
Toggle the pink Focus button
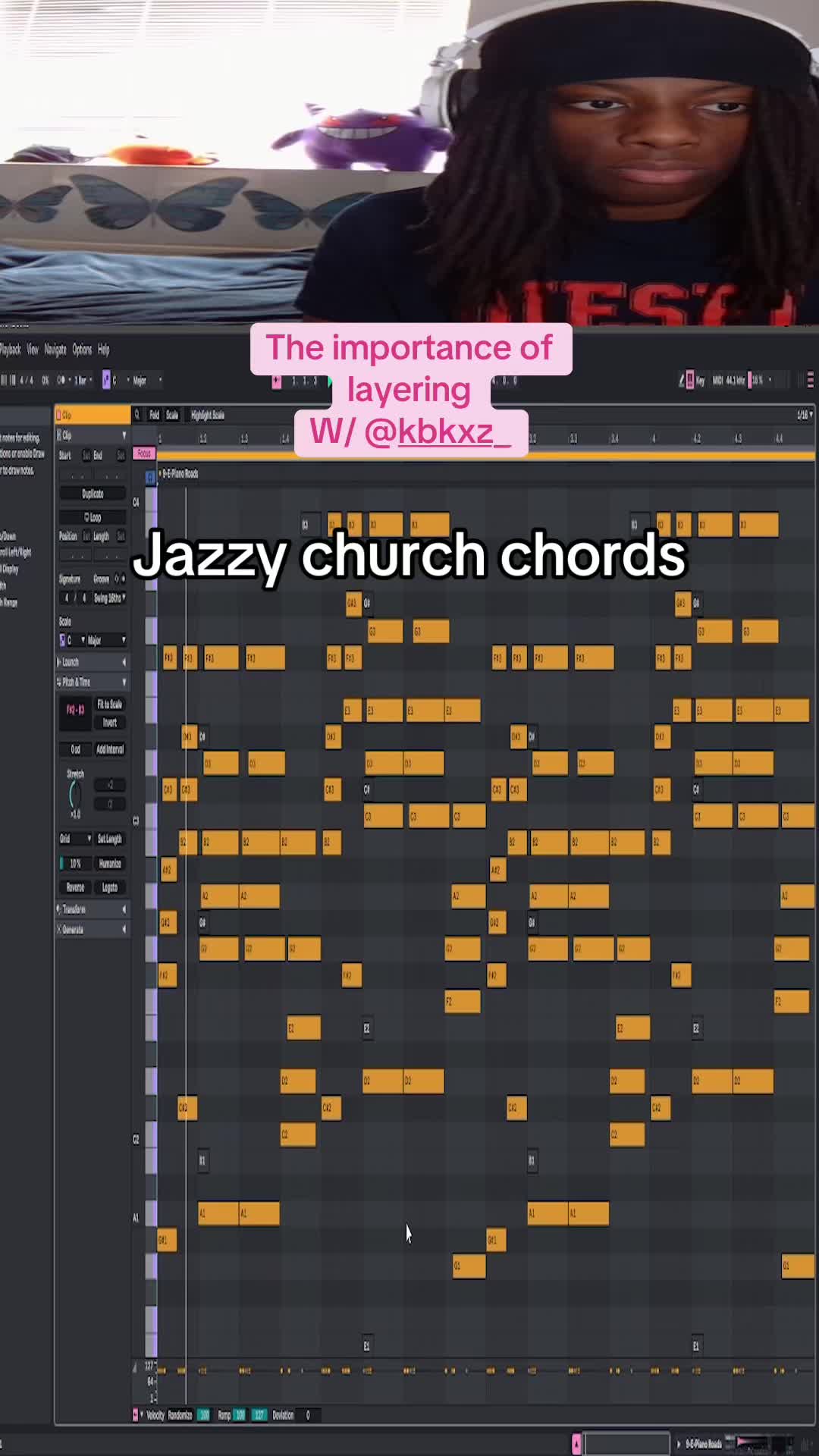click(x=144, y=453)
